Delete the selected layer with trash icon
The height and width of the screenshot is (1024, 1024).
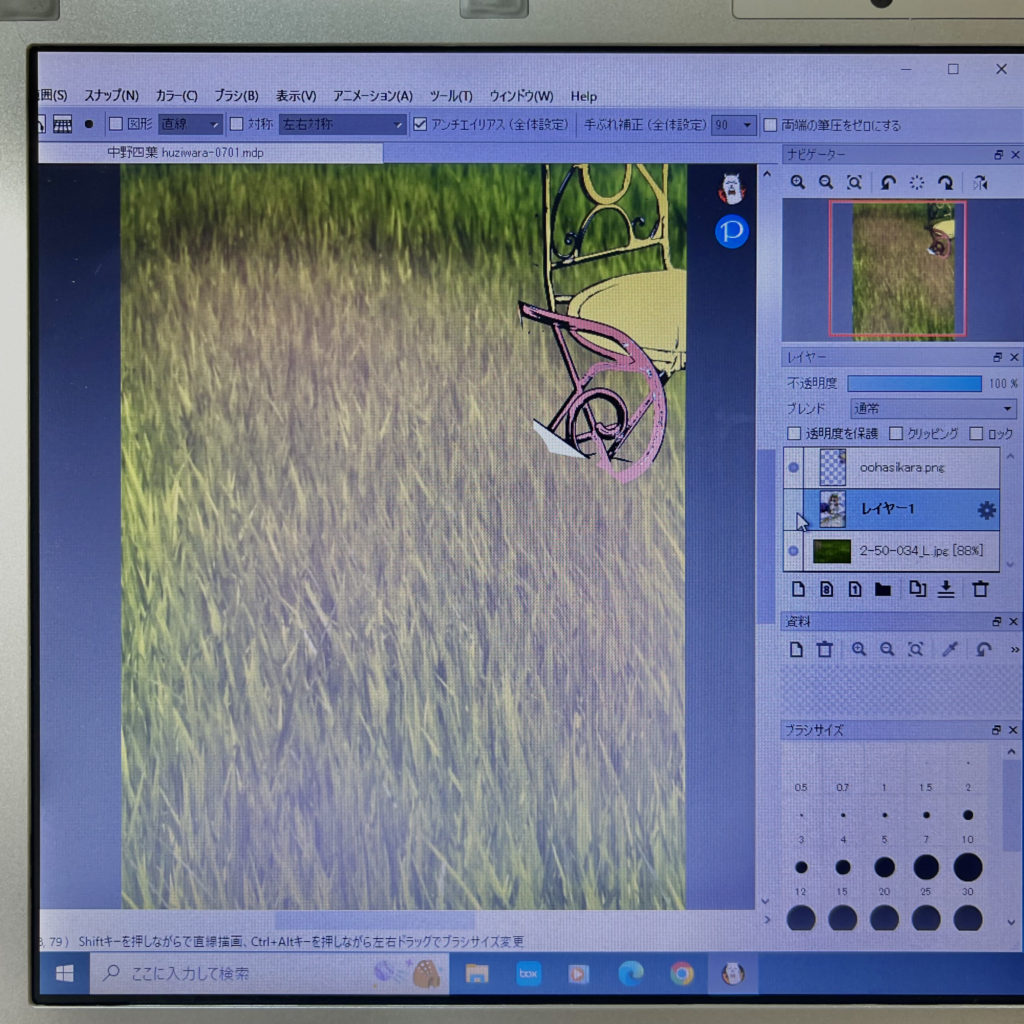pos(980,589)
